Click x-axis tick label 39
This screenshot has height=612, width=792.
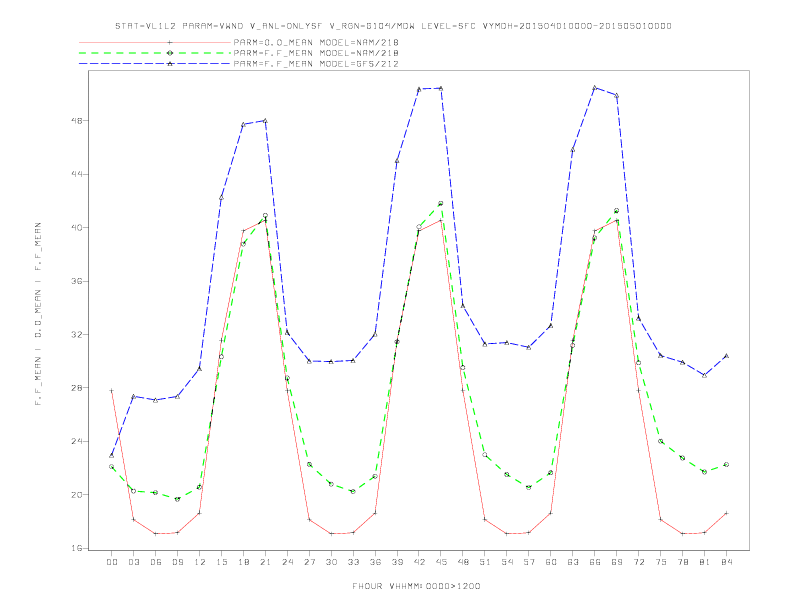point(397,562)
